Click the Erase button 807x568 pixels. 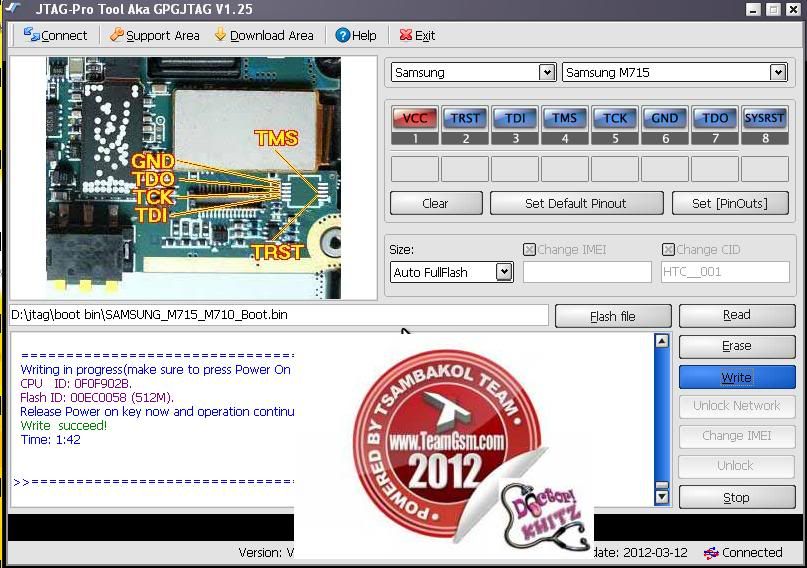coord(737,346)
